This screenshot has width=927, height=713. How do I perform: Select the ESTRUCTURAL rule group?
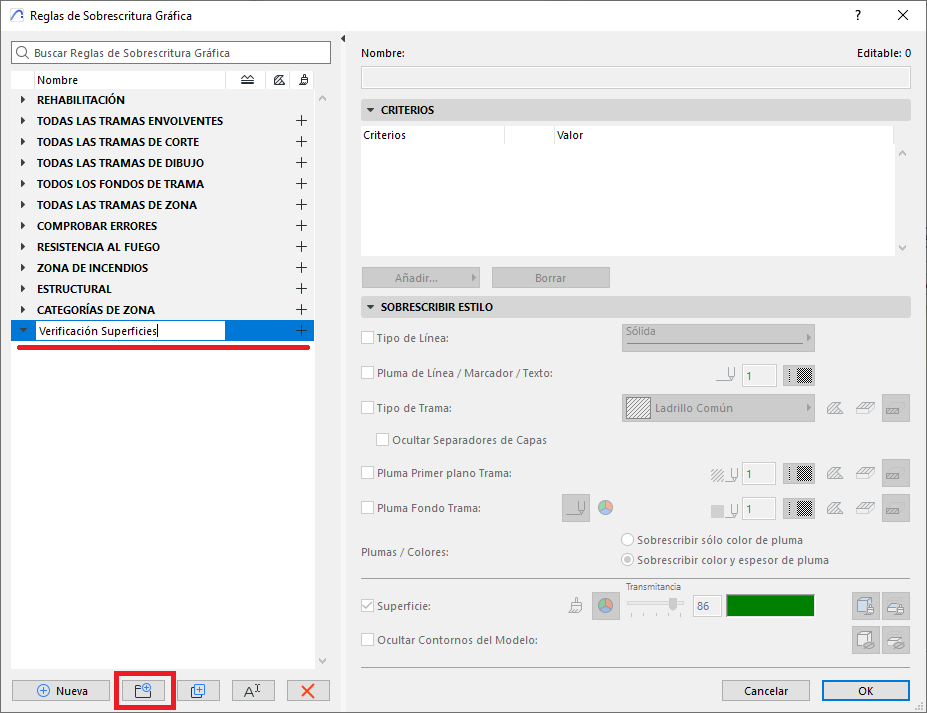pos(74,289)
